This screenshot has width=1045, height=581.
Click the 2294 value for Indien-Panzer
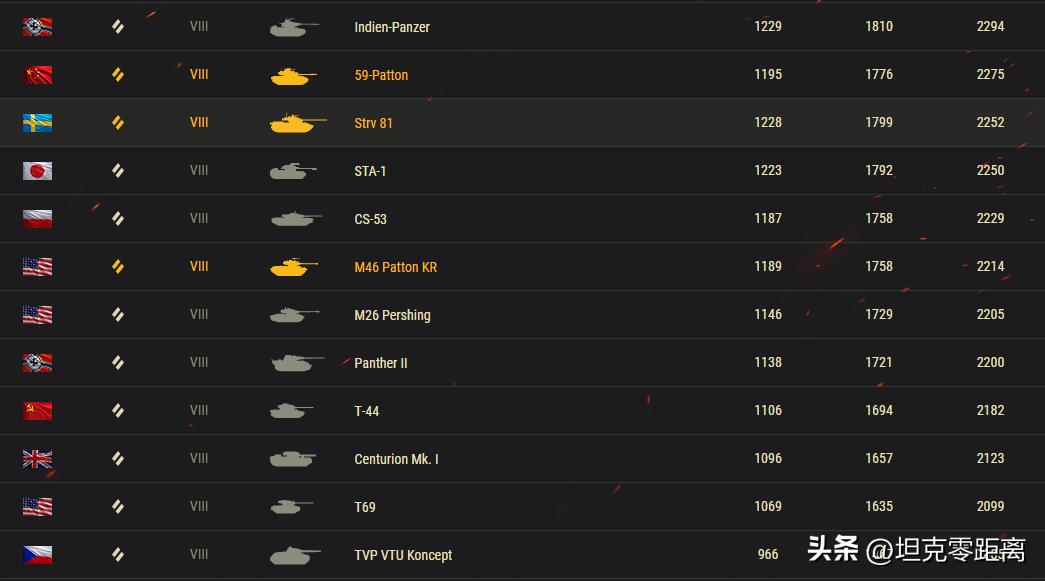point(990,27)
